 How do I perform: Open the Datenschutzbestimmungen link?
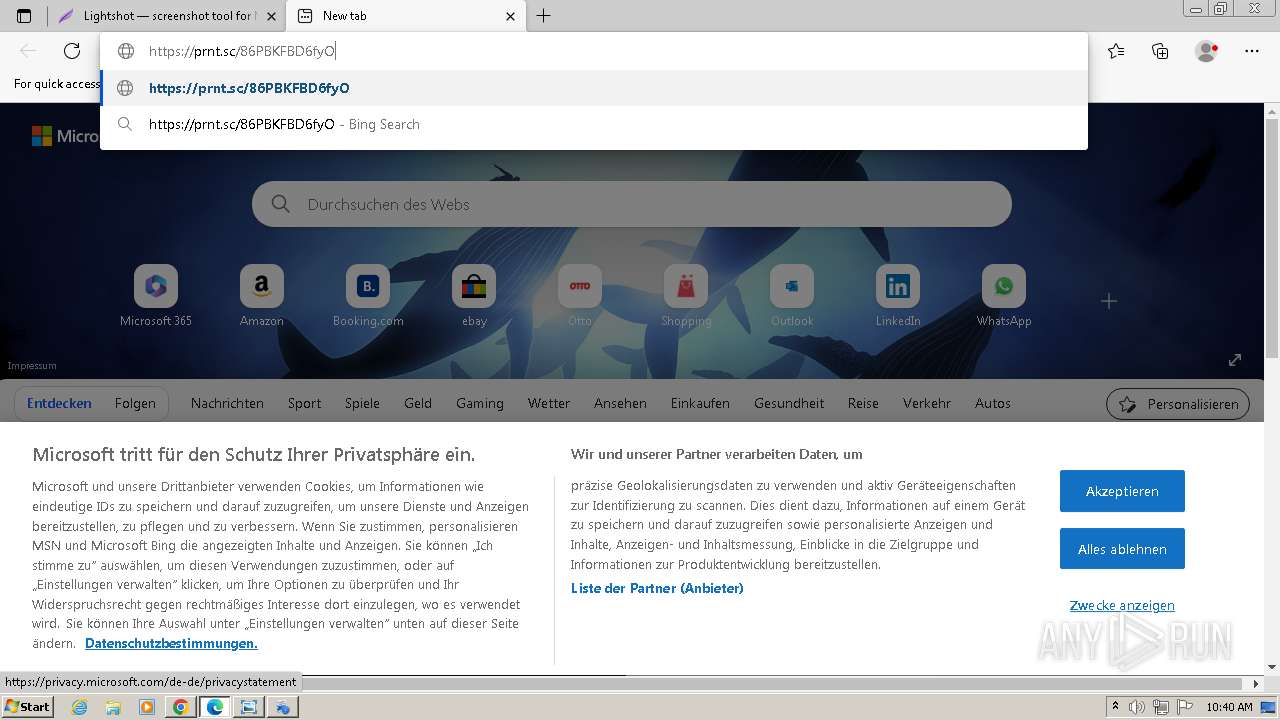tap(171, 643)
